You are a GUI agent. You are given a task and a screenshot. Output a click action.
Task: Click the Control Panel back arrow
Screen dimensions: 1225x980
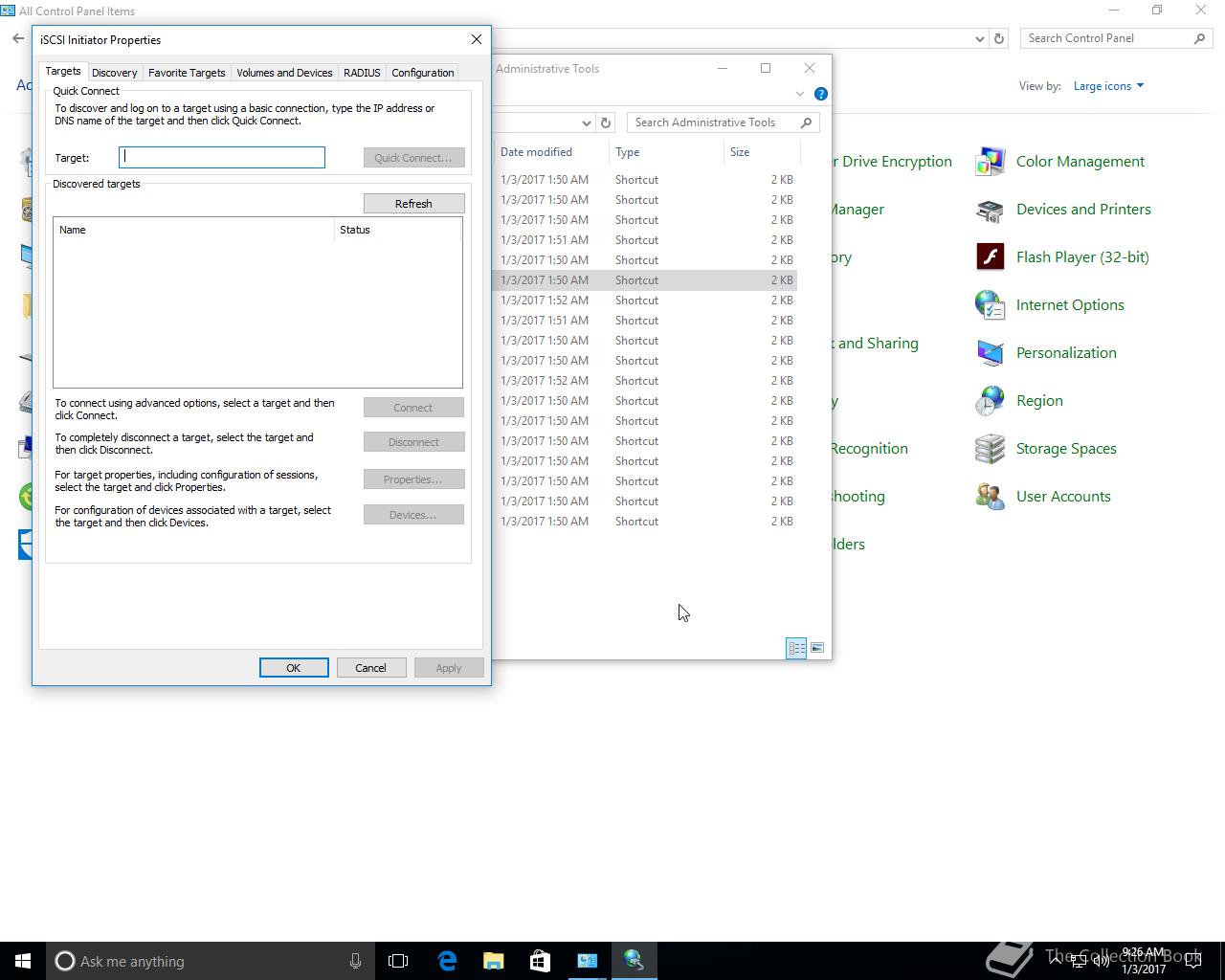(x=18, y=38)
